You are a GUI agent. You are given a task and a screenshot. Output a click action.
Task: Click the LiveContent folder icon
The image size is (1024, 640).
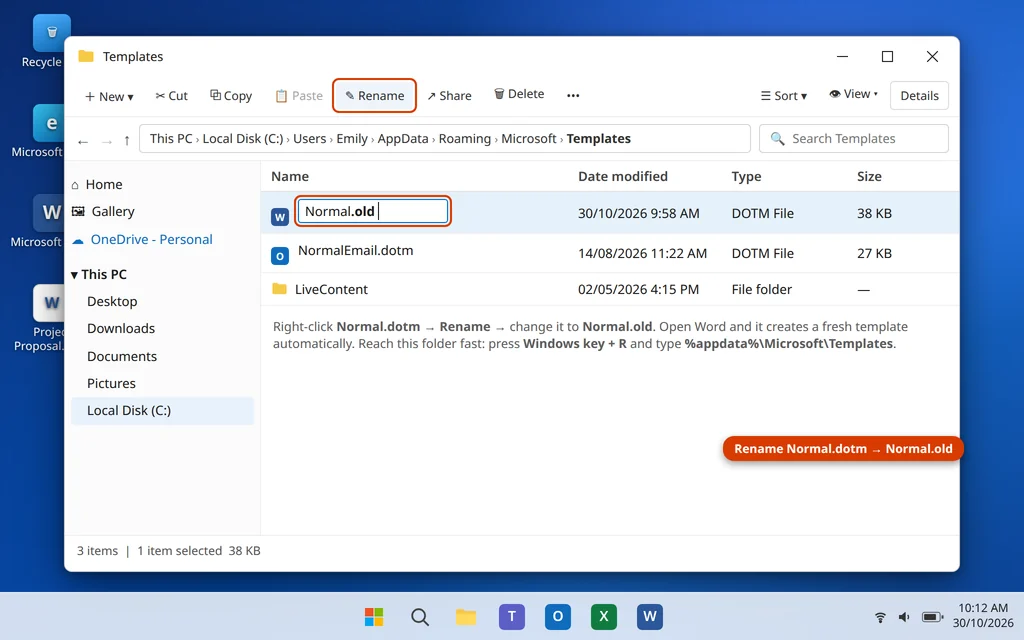click(280, 289)
